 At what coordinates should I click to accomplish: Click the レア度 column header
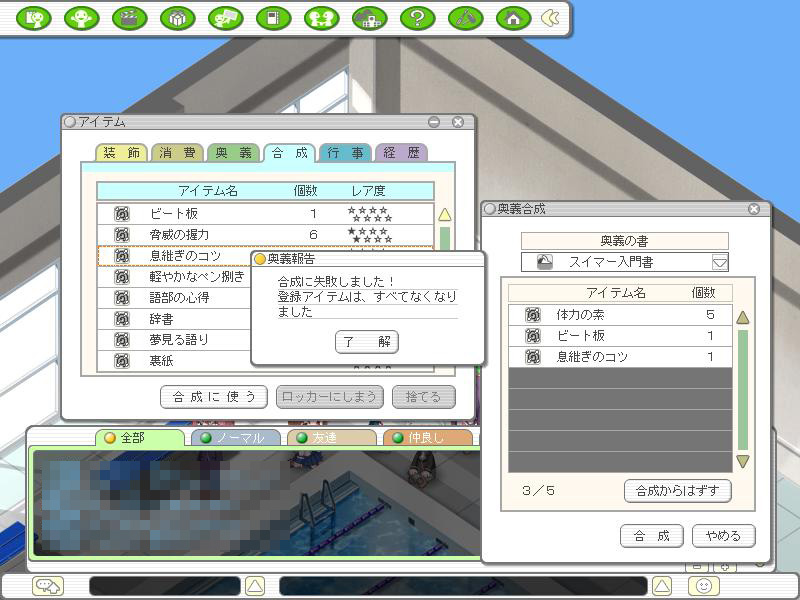(x=368, y=191)
